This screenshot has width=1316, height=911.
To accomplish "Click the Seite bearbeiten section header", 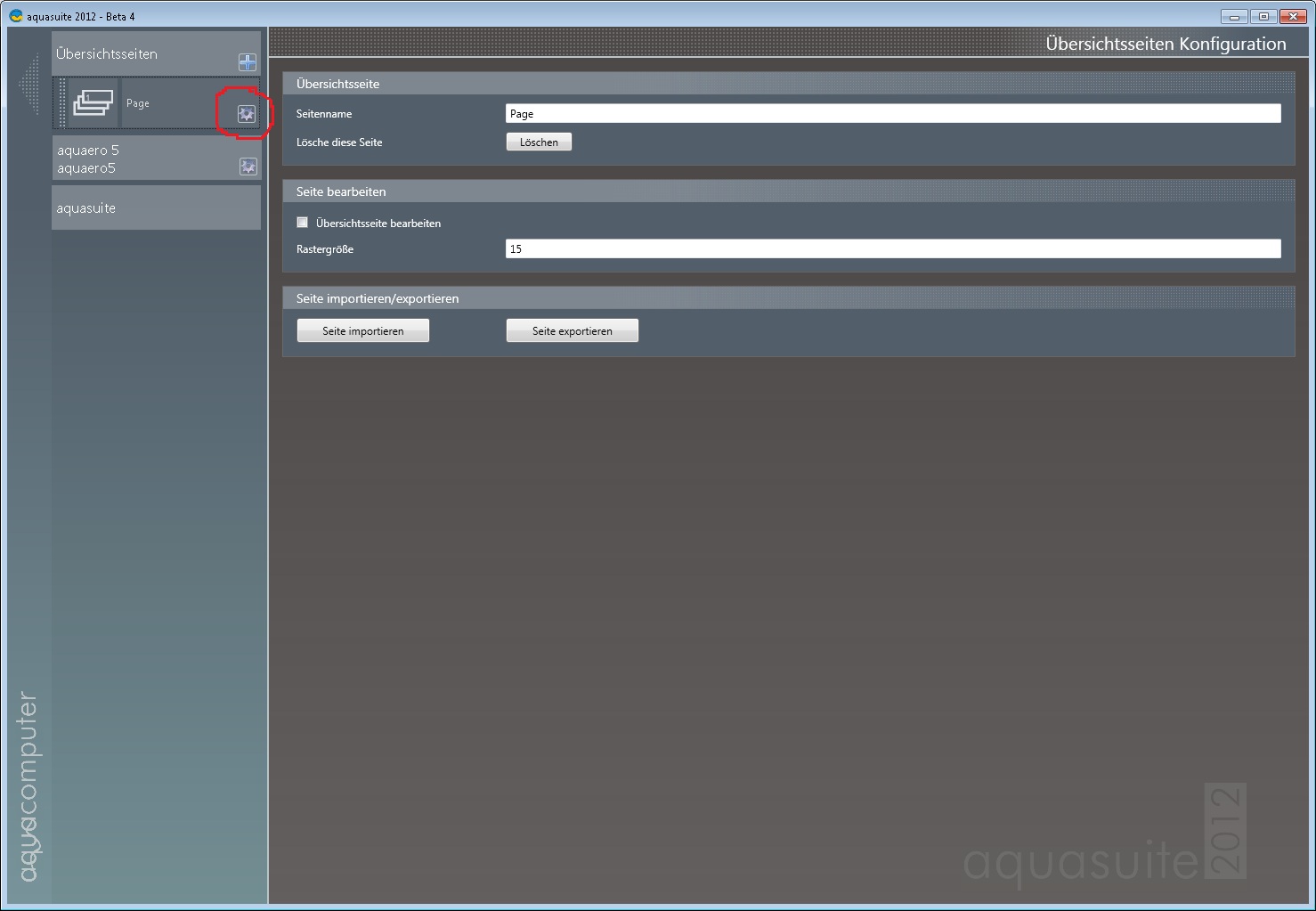I will pyautogui.click(x=788, y=191).
